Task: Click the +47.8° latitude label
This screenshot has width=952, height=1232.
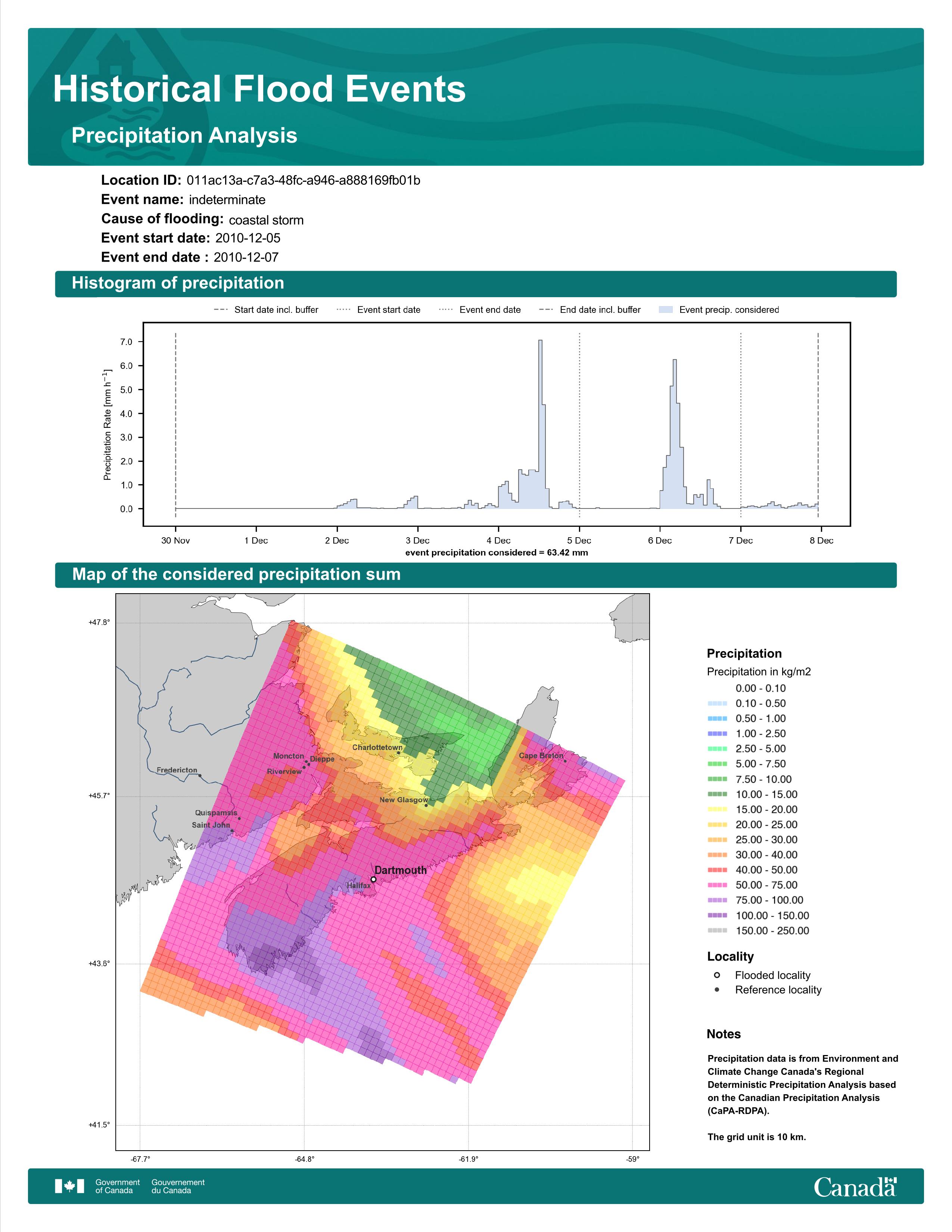Action: pyautogui.click(x=99, y=622)
